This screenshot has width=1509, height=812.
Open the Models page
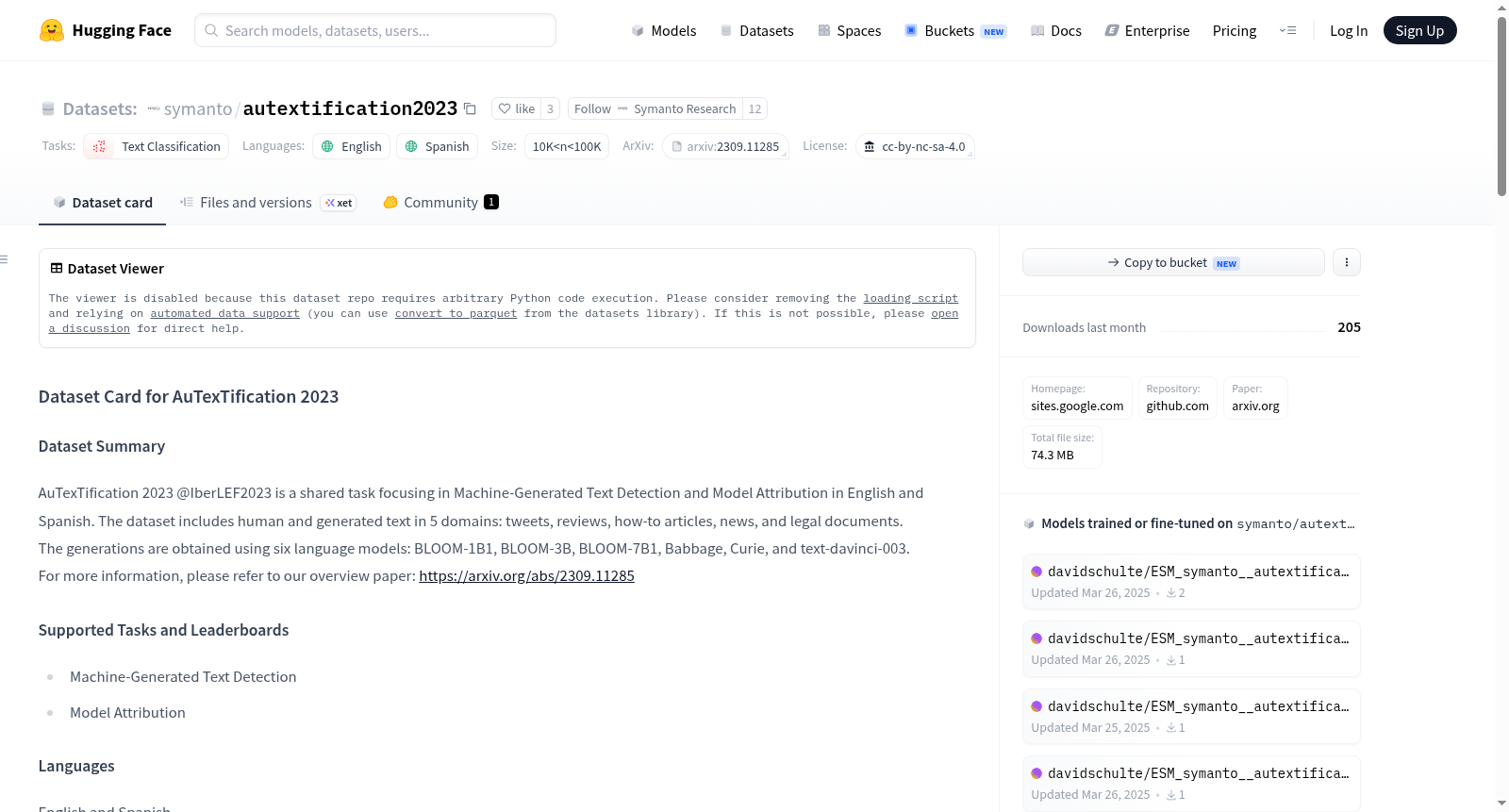[x=664, y=30]
